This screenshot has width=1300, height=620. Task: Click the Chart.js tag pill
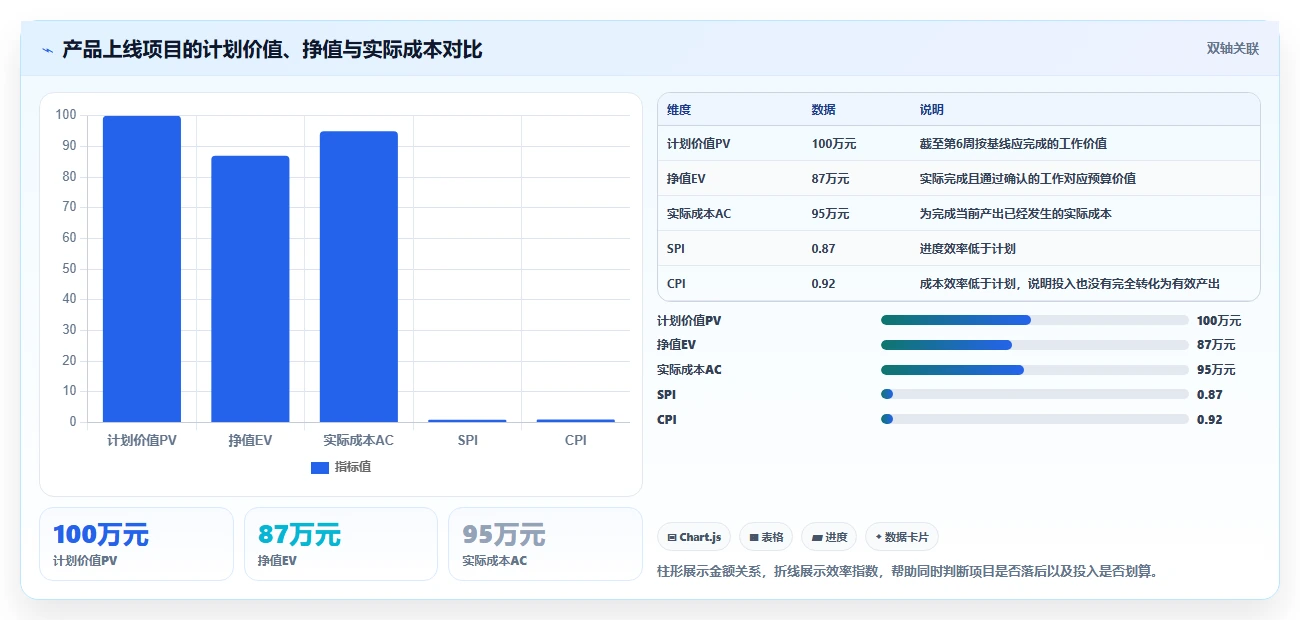[694, 537]
